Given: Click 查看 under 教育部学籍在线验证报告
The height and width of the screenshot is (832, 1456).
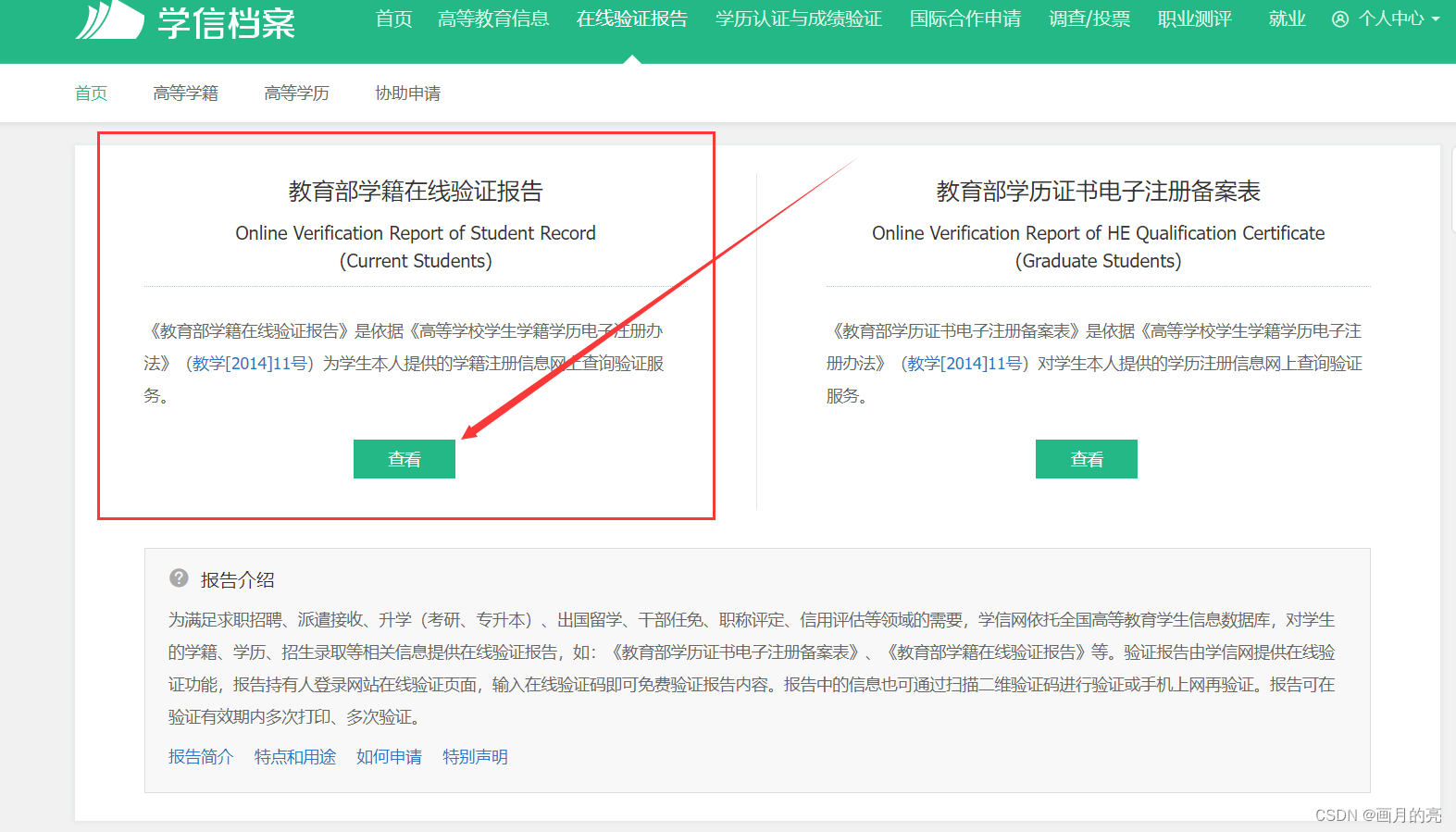Looking at the screenshot, I should (x=404, y=459).
